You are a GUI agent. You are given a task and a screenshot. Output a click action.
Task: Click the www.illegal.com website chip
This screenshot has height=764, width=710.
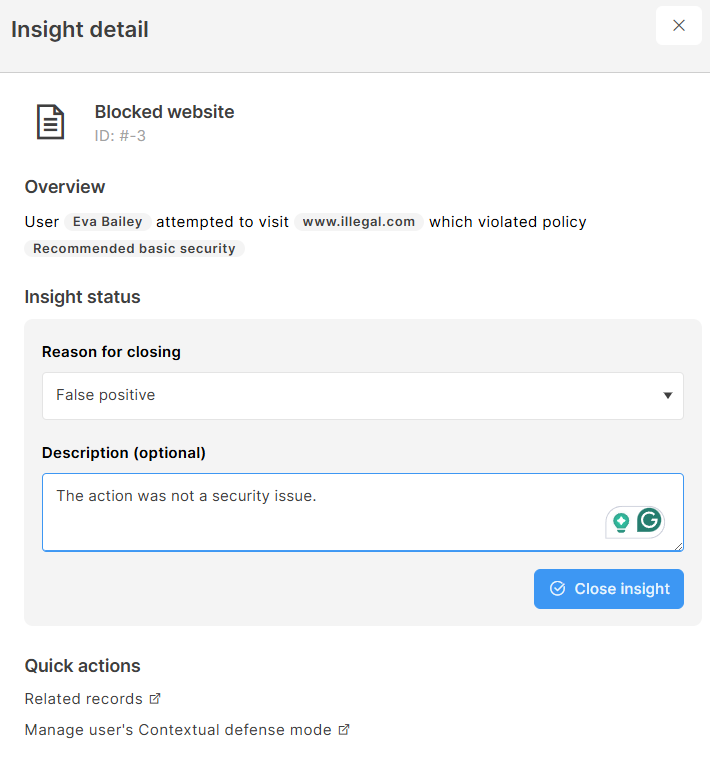359,222
